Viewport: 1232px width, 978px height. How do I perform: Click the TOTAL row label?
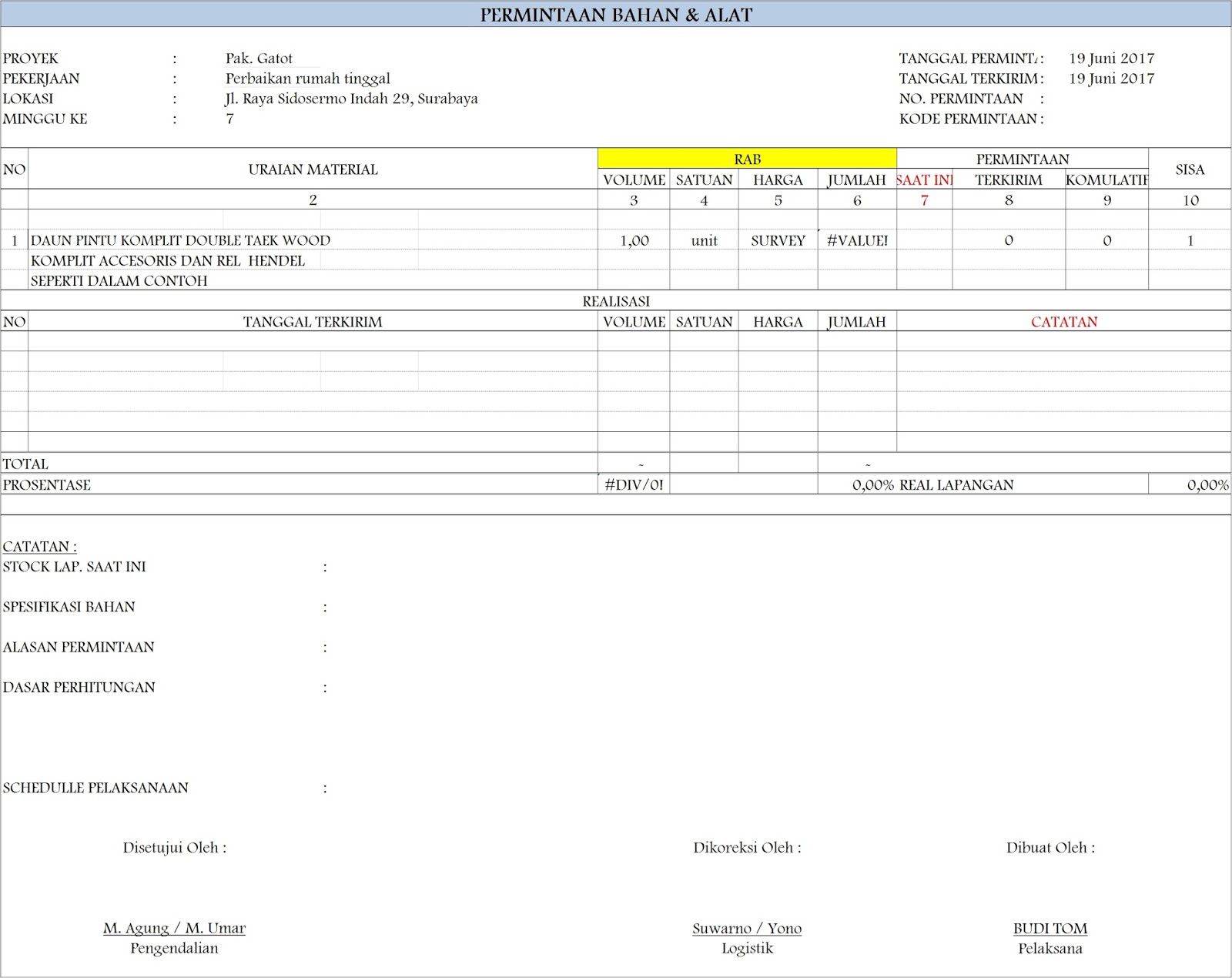pyautogui.click(x=25, y=464)
